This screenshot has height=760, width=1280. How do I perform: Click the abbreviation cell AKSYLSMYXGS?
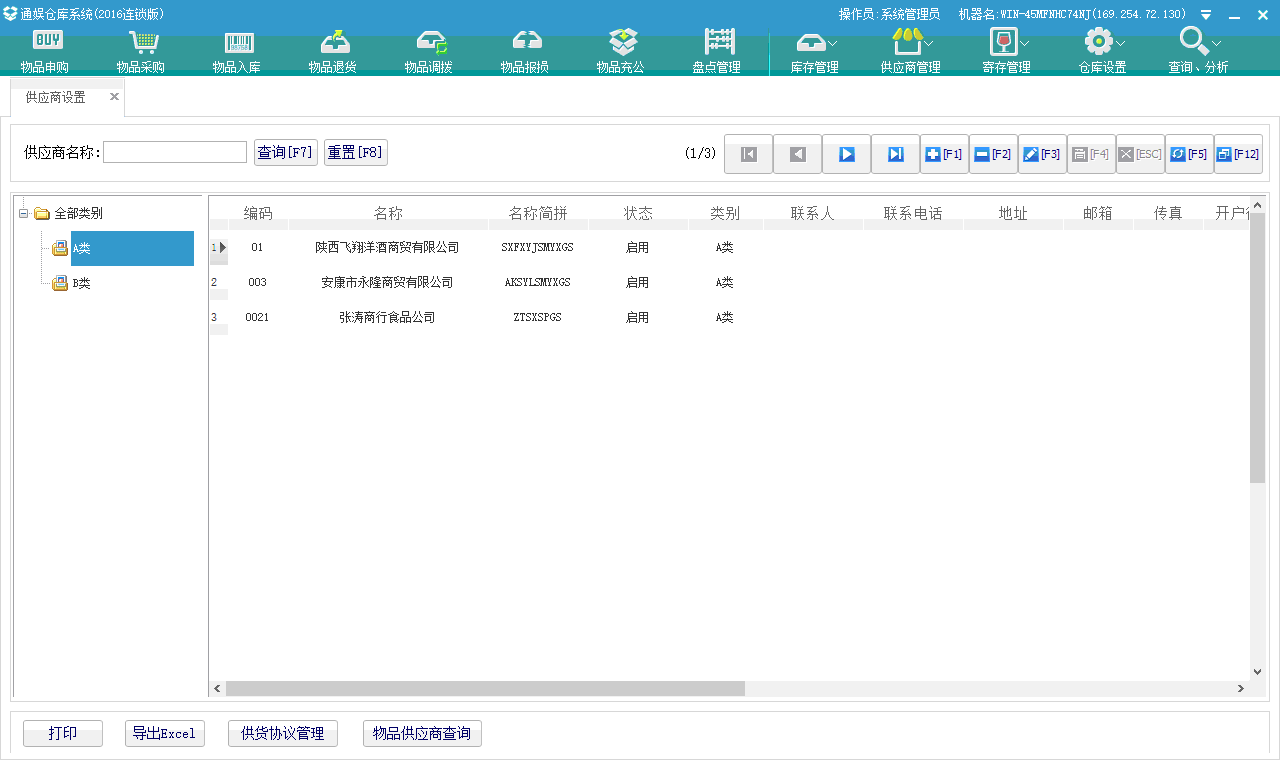538,282
